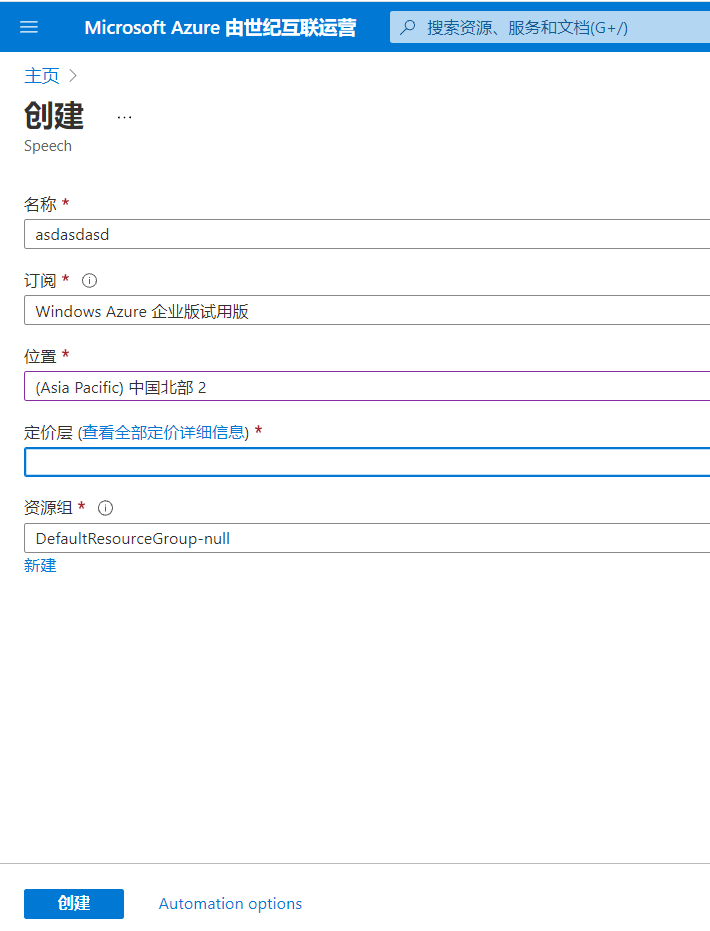Image resolution: width=710 pixels, height=931 pixels.
Task: Click the 订阅 field label
Action: click(x=40, y=280)
